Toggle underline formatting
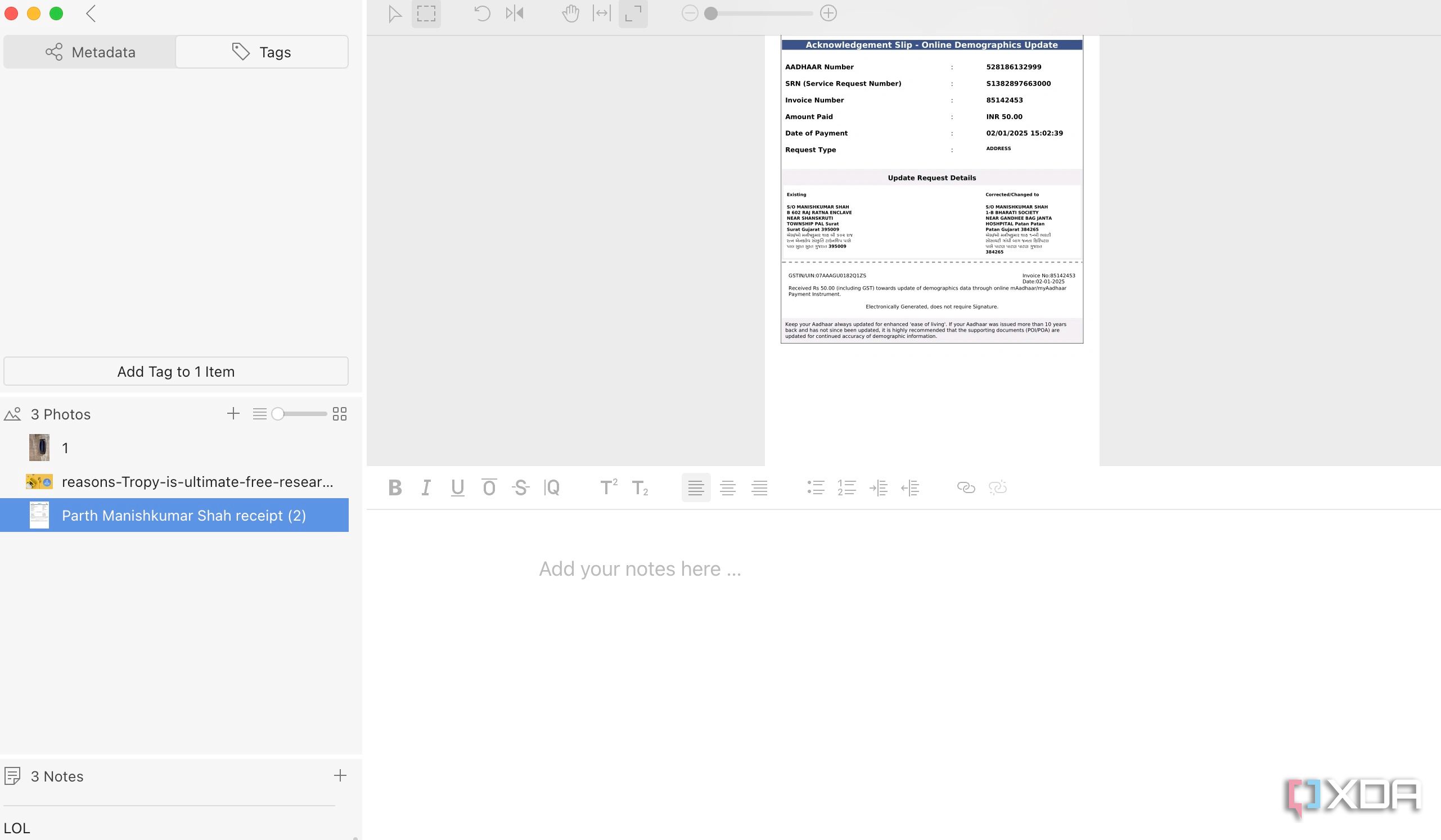The width and height of the screenshot is (1441, 840). click(457, 487)
